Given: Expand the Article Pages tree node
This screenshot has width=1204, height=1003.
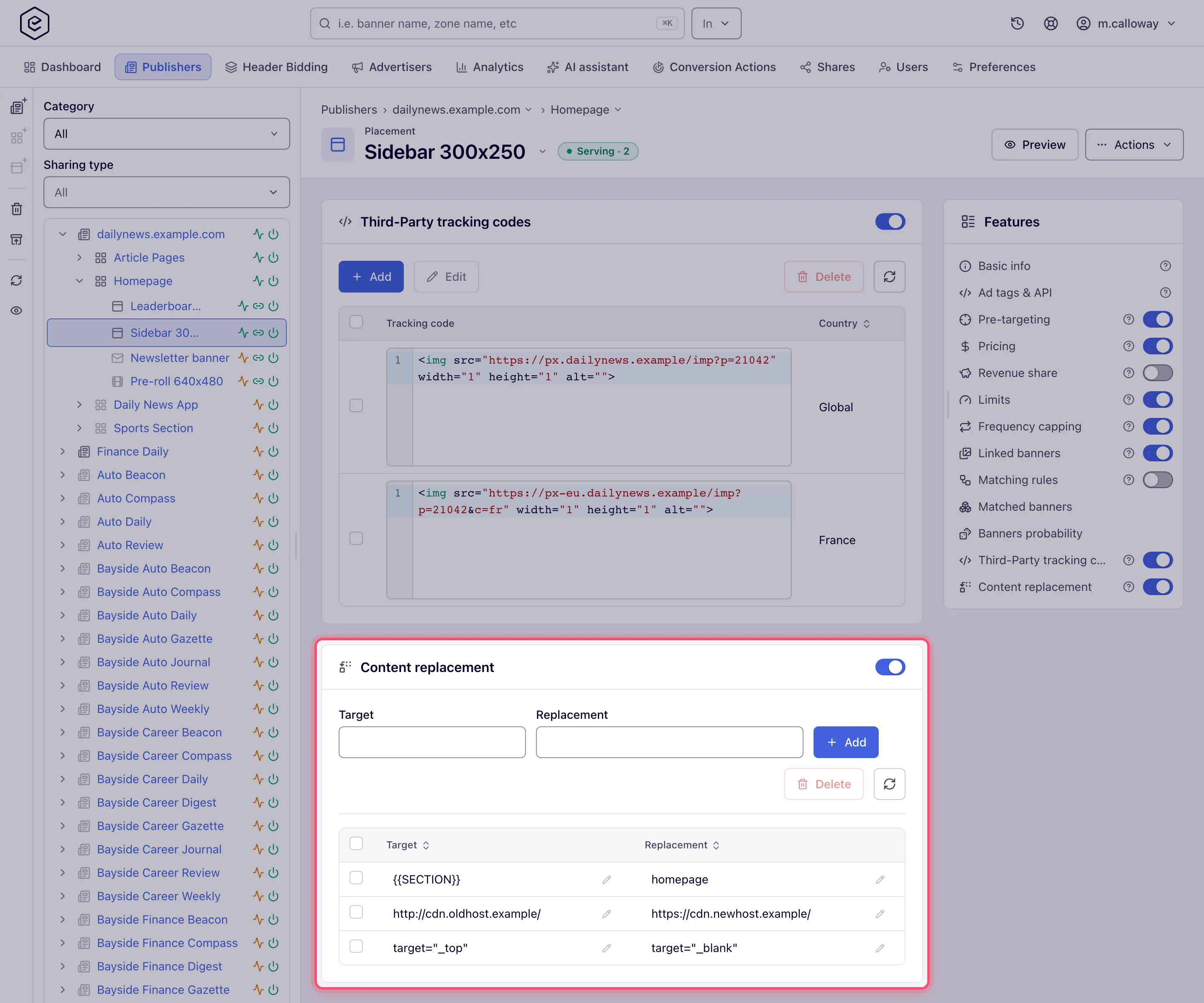Looking at the screenshot, I should (80, 258).
